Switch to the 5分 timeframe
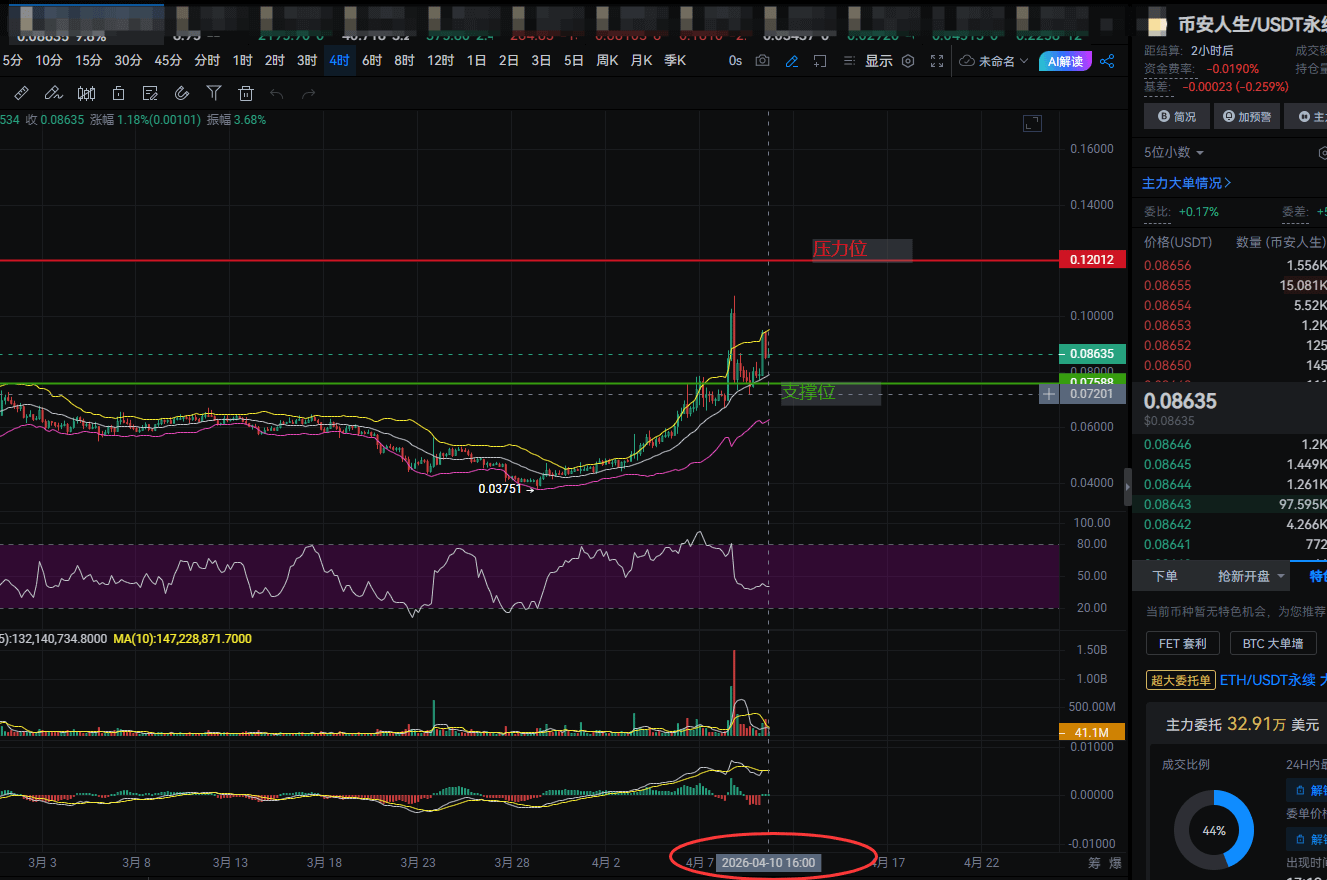This screenshot has width=1327, height=880. coord(13,60)
